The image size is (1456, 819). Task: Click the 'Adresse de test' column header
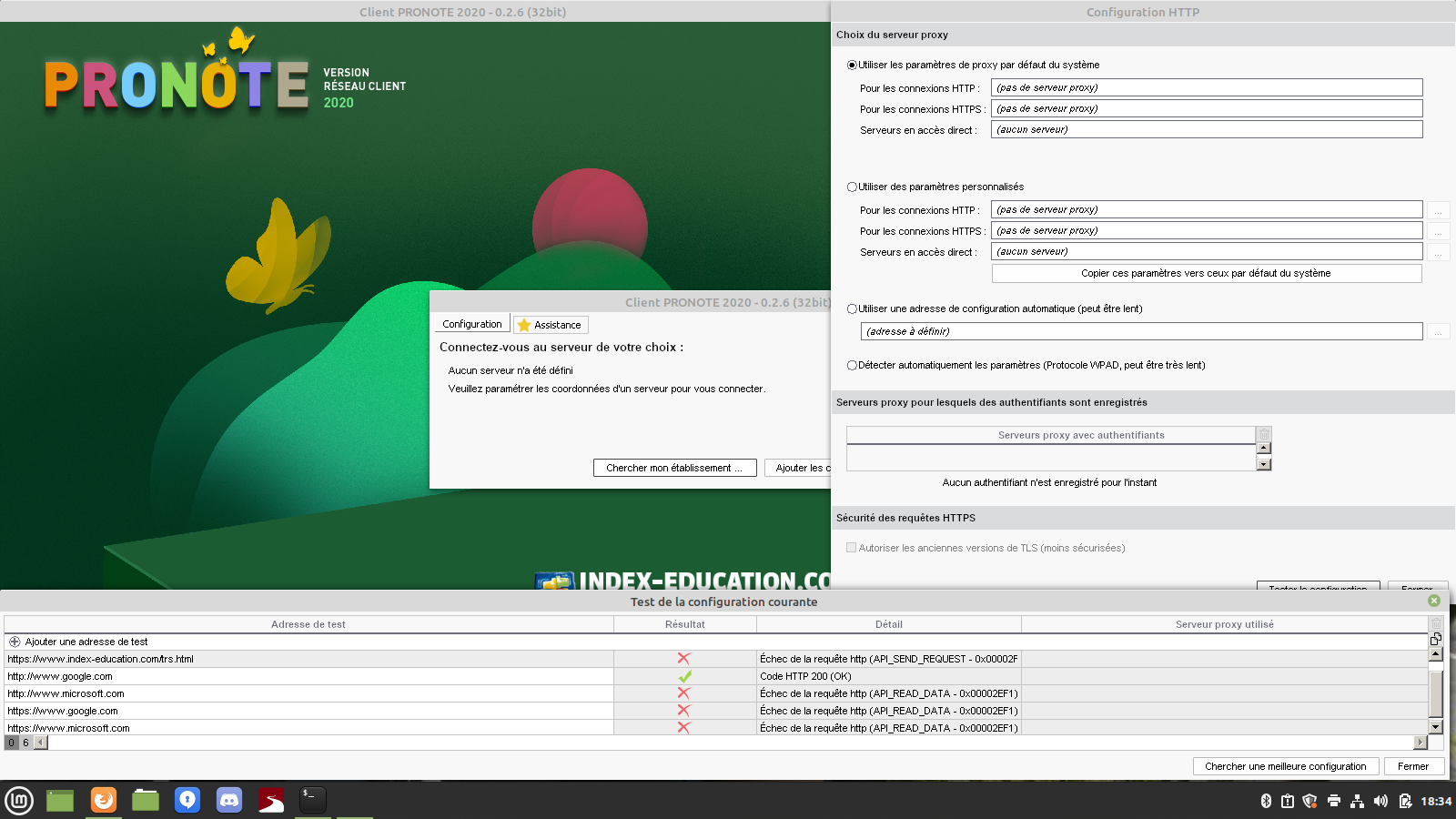(x=308, y=624)
